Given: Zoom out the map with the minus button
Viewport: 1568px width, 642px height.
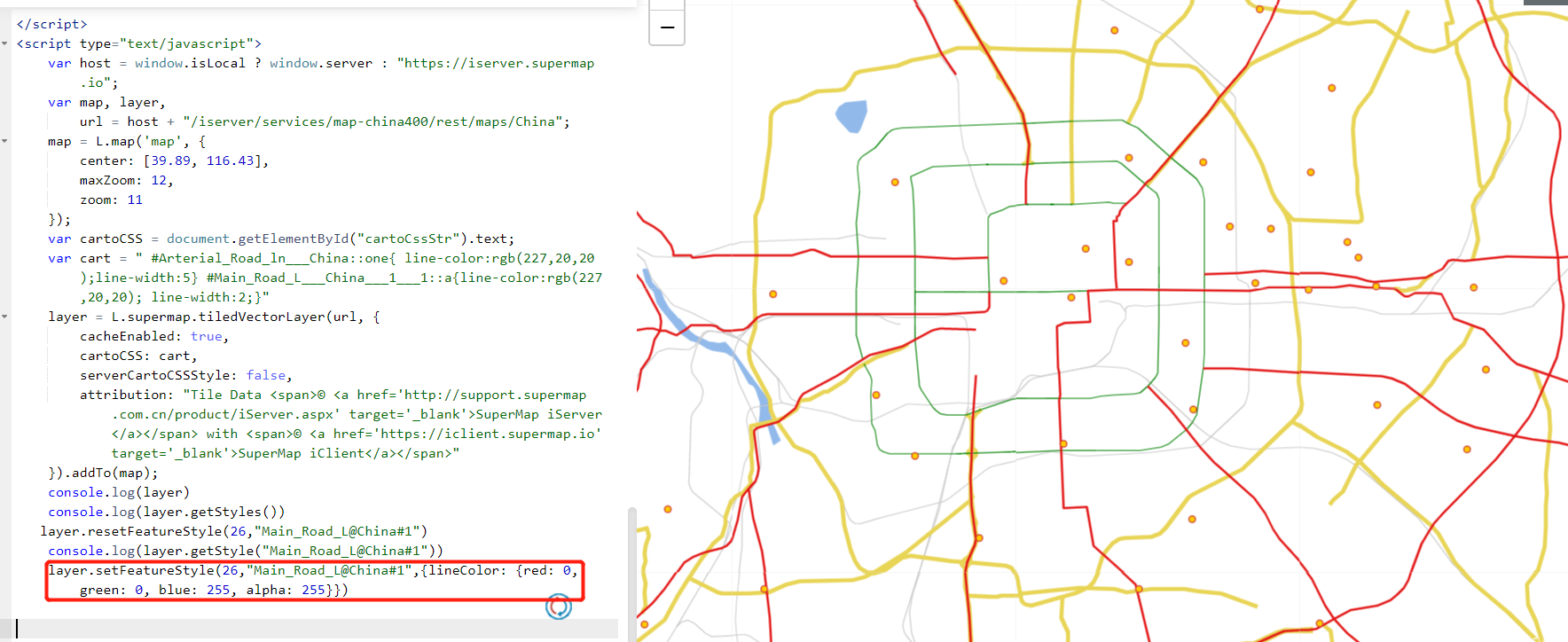Looking at the screenshot, I should (x=667, y=27).
